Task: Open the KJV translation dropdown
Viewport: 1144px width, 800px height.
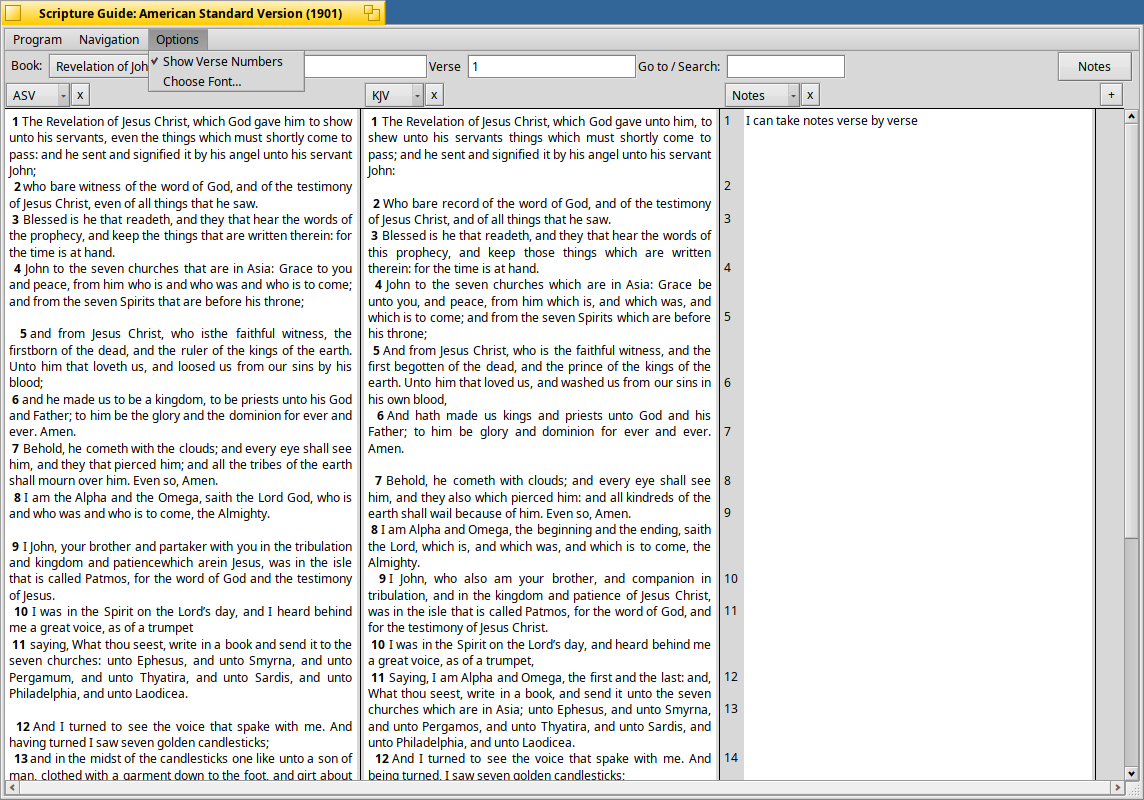Action: 396,95
